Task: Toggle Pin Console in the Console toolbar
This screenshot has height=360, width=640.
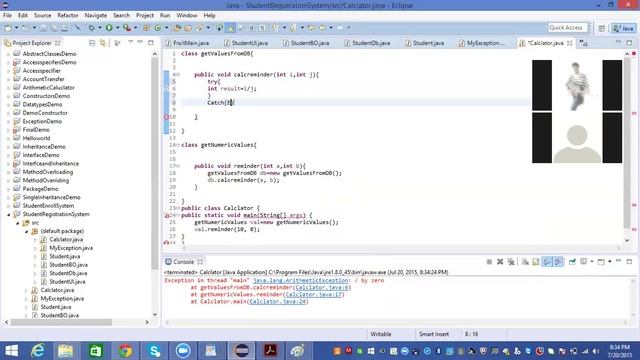Action: pyautogui.click(x=572, y=262)
